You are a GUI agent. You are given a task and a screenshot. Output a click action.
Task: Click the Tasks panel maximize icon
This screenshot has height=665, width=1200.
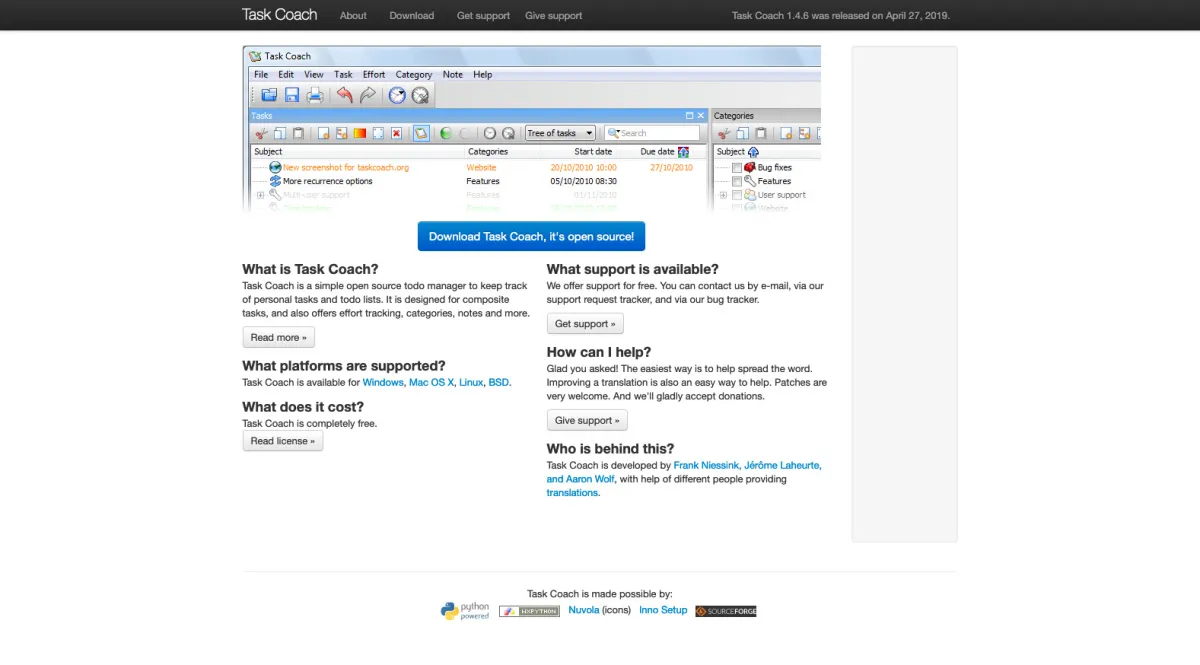(x=689, y=116)
